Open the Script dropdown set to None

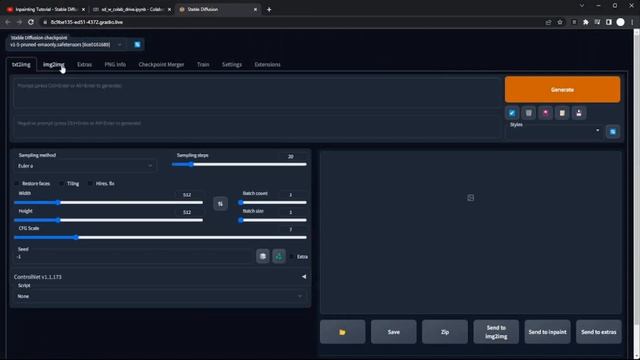[160, 296]
